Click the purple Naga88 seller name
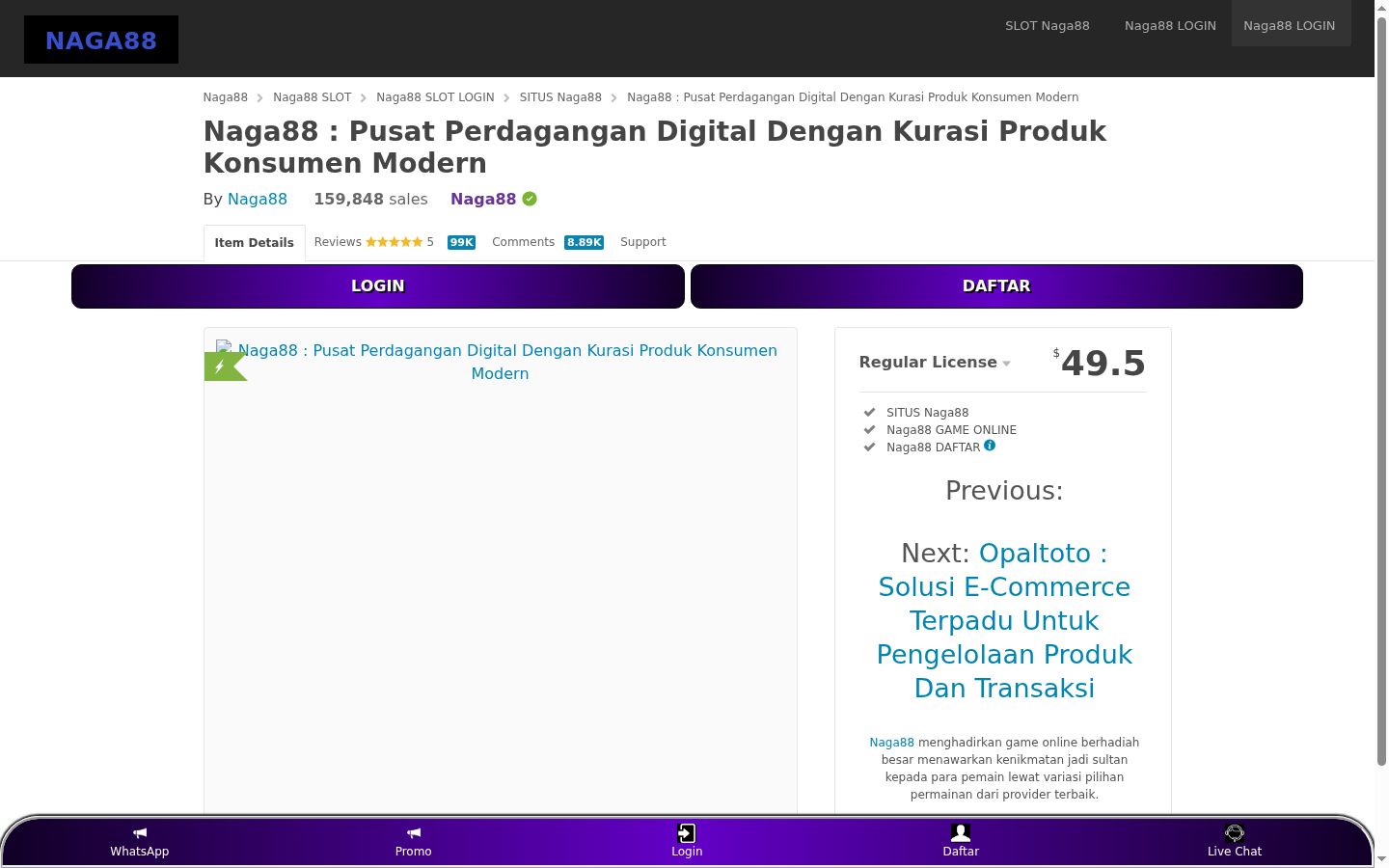 tap(483, 199)
